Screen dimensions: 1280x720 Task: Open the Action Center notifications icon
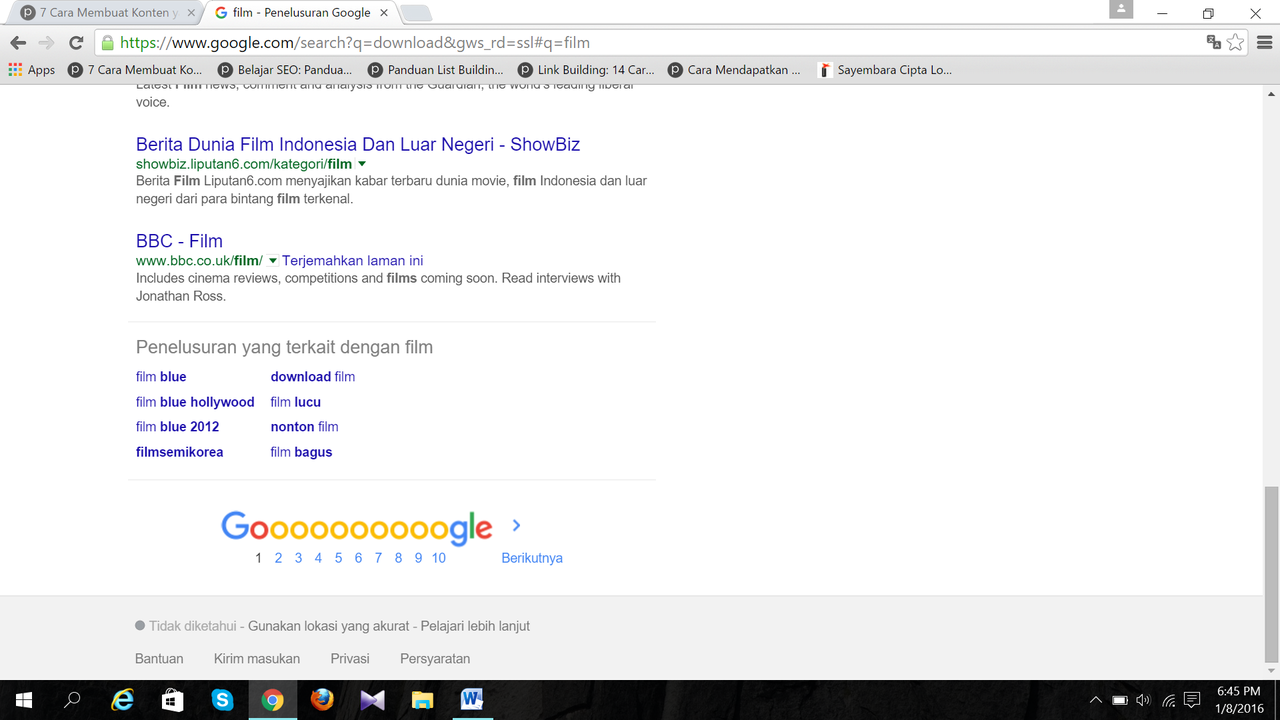[x=1192, y=700]
